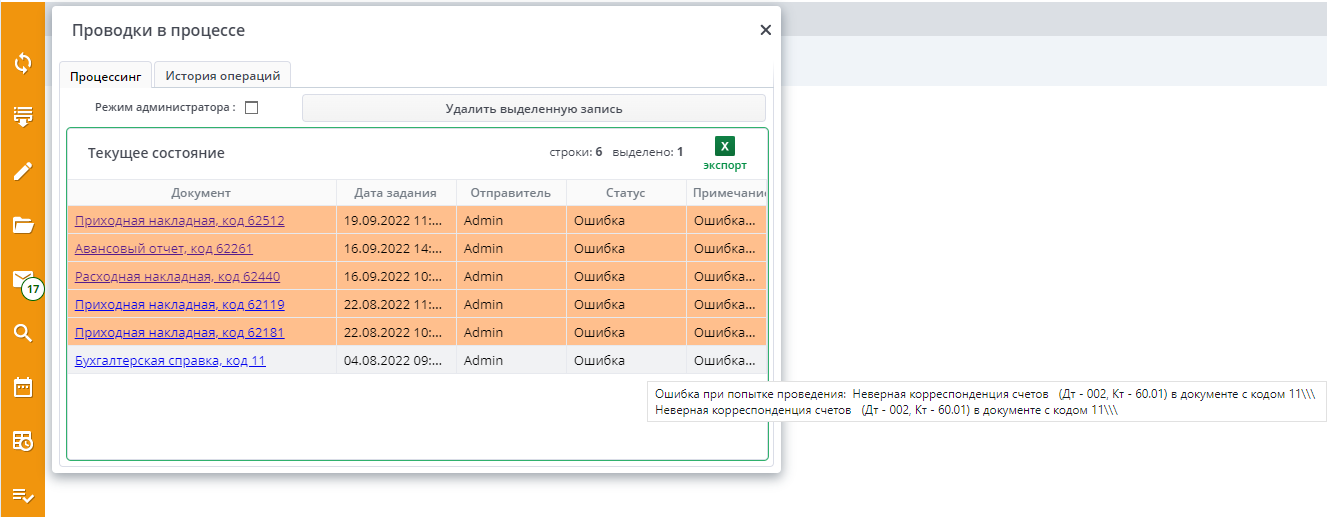Viewport: 1327px width, 517px height.
Task: Close the Проводки в процессе dialog
Action: pos(765,30)
